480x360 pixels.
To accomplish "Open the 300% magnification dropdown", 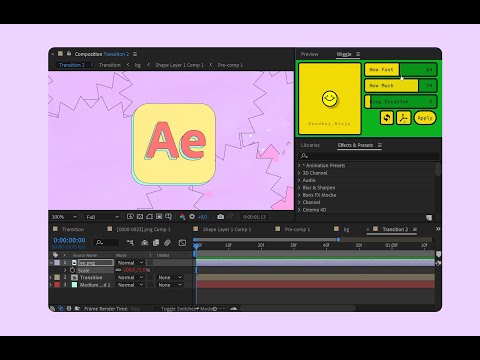I will tap(64, 217).
